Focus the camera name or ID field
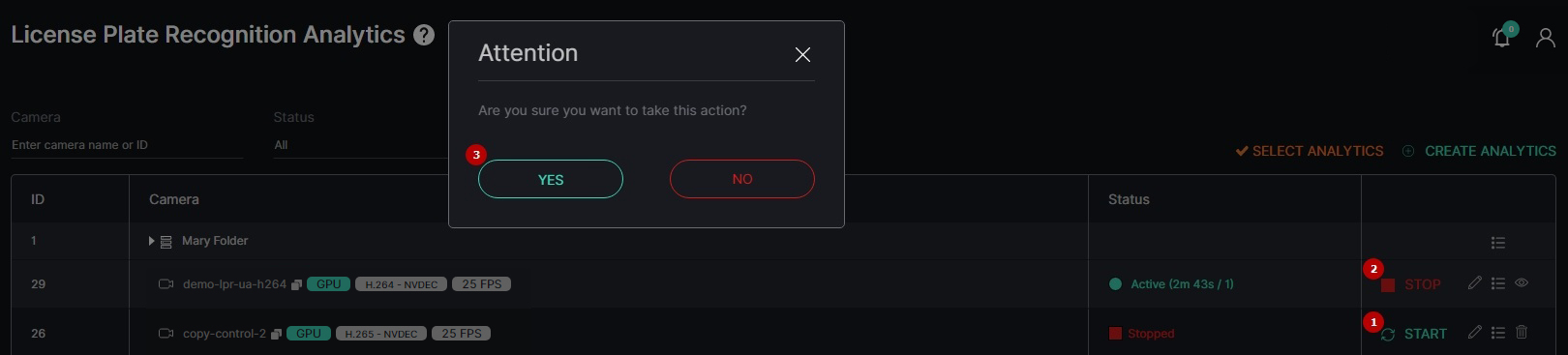Viewport: 1568px width, 355px height. point(127,145)
